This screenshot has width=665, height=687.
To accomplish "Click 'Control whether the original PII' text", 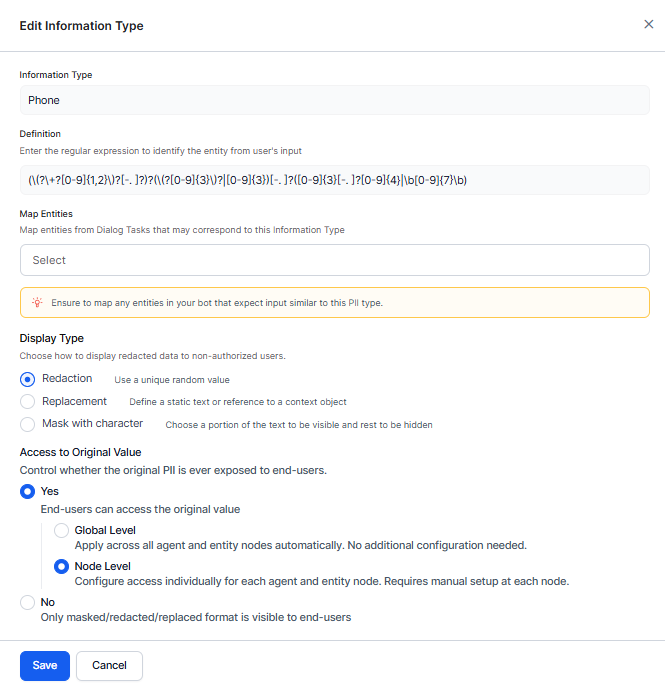I will click(x=173, y=470).
